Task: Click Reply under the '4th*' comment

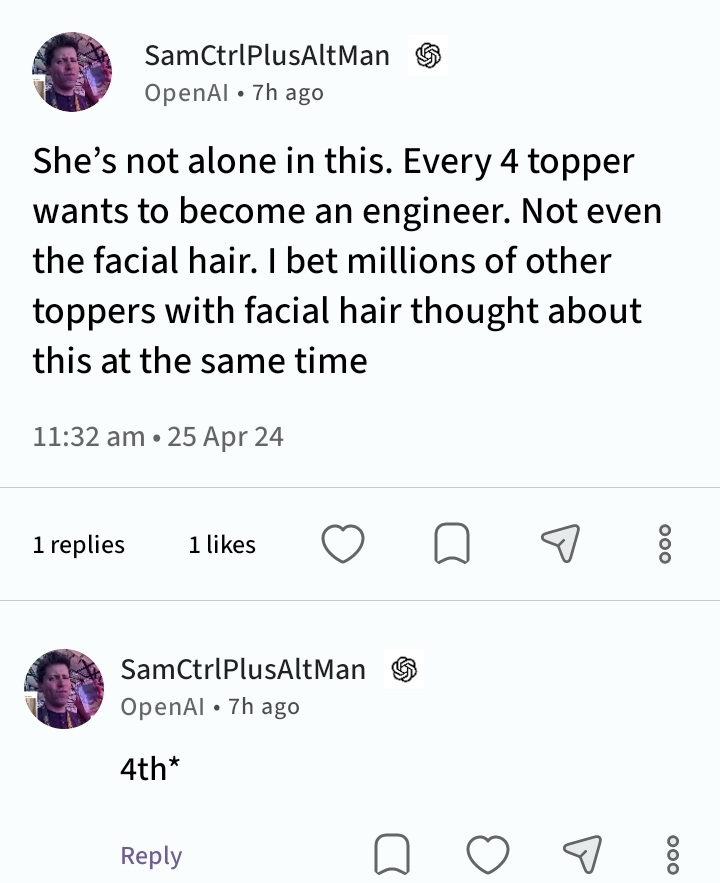Action: [151, 856]
